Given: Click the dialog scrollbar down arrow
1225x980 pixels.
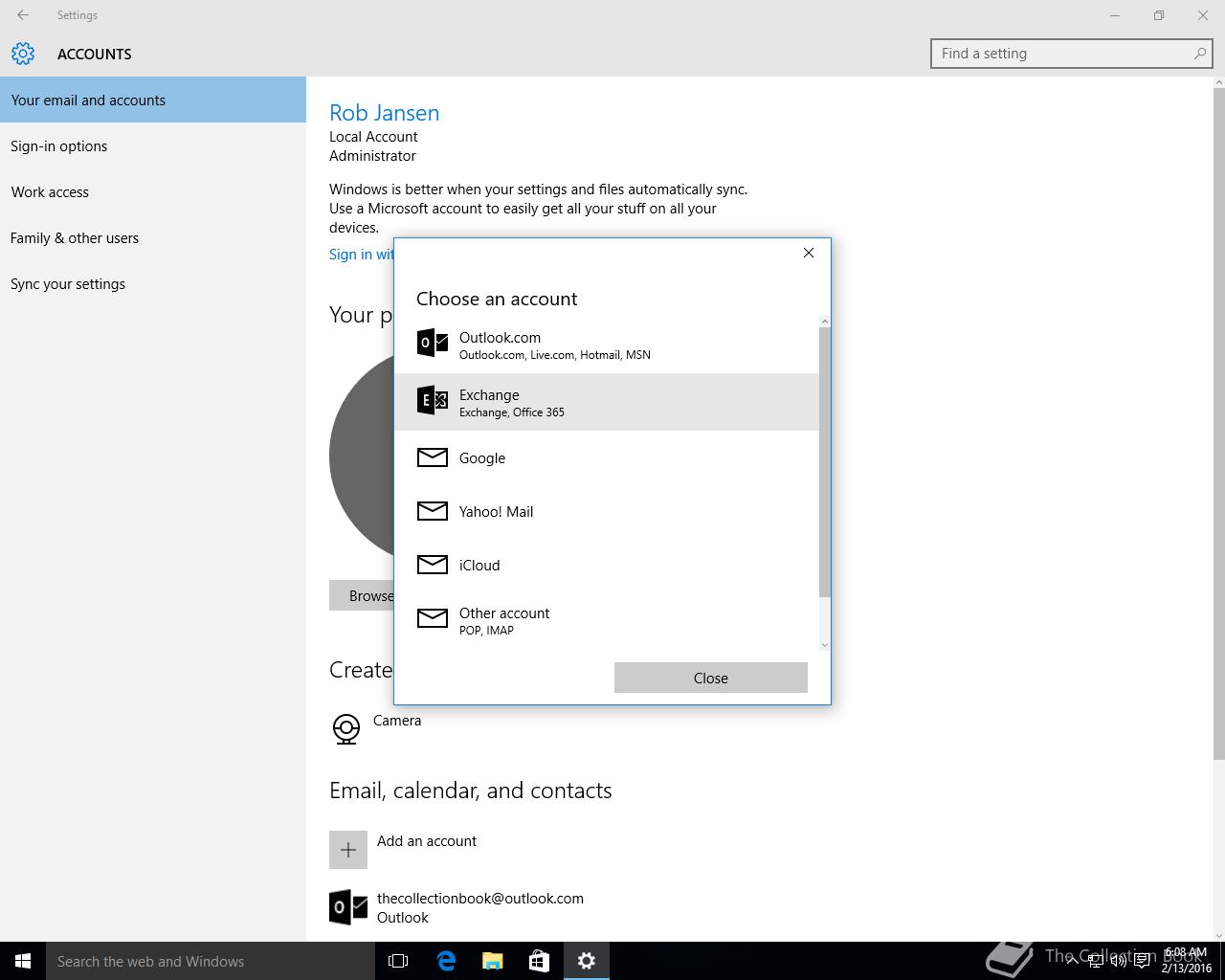Looking at the screenshot, I should click(825, 644).
